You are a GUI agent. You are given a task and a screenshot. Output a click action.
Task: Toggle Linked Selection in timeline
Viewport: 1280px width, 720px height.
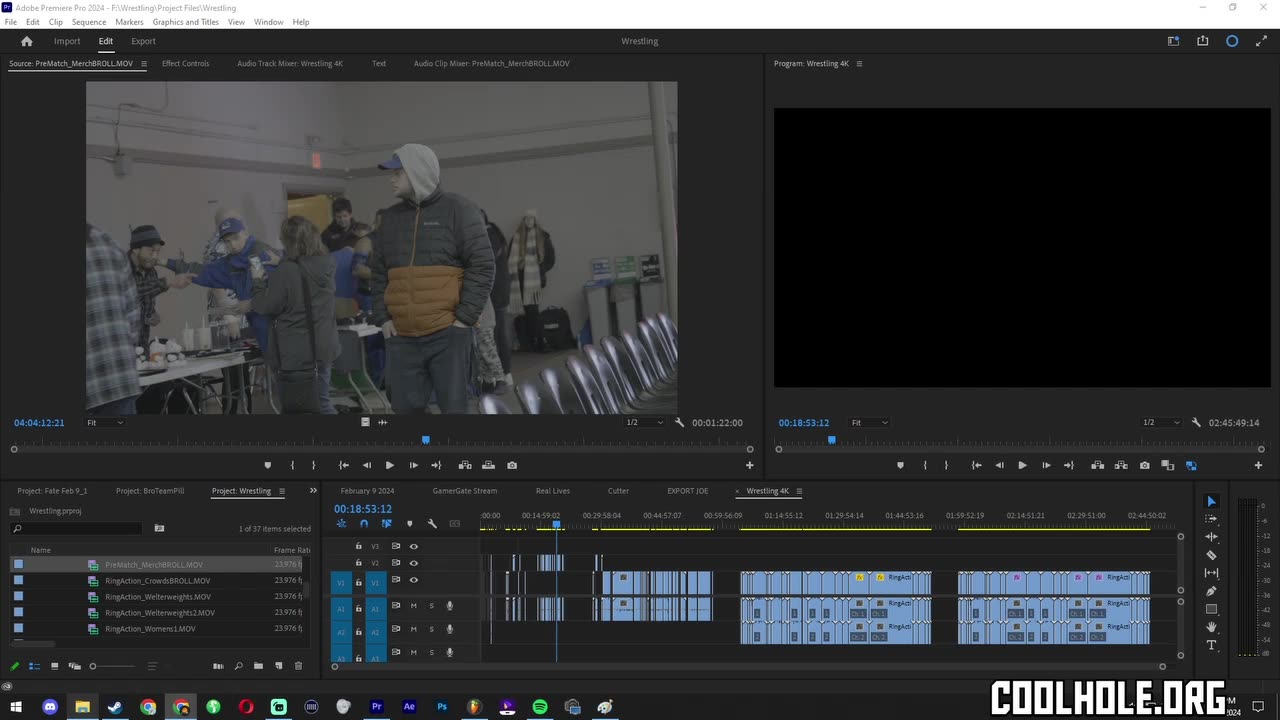[x=386, y=524]
